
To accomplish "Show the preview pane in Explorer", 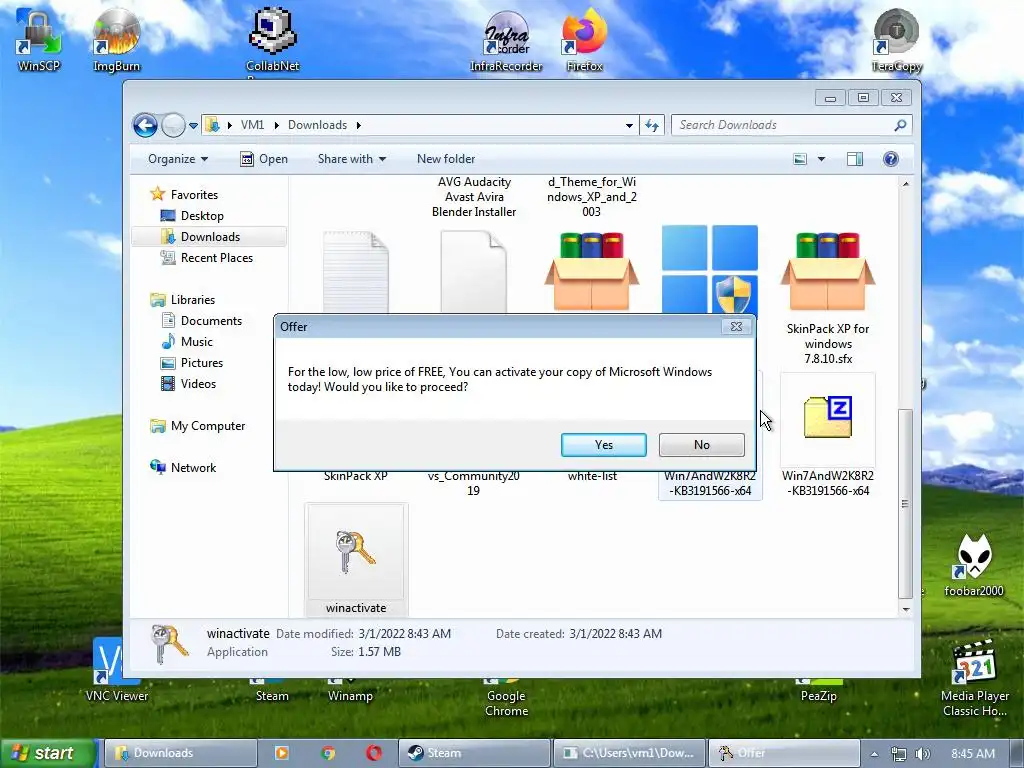I will tap(855, 159).
